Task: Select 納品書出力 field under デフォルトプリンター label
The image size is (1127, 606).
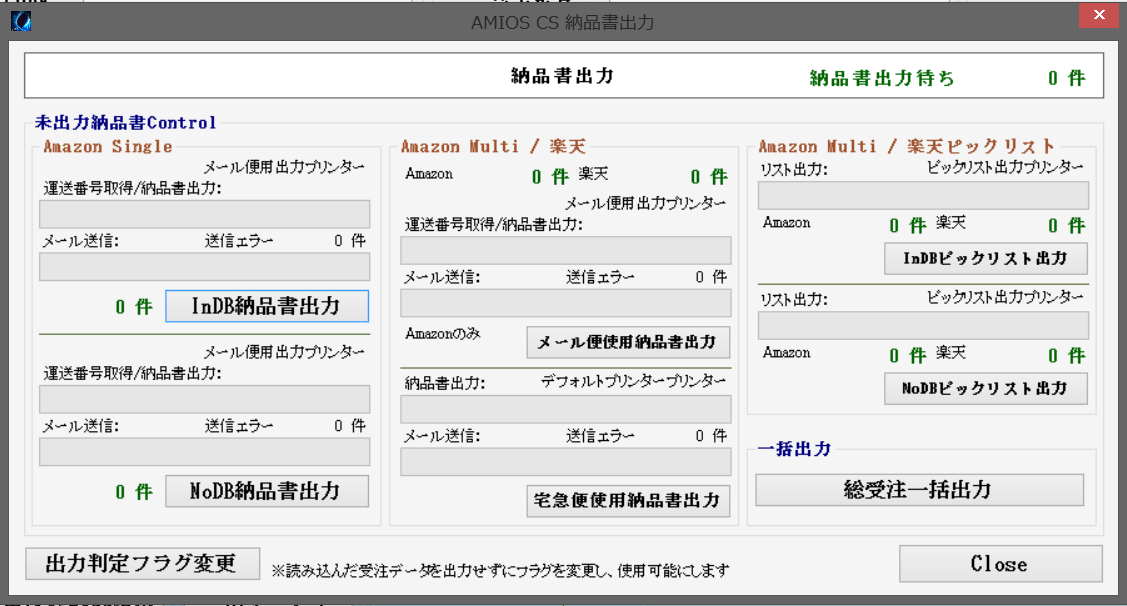Action: [x=565, y=409]
